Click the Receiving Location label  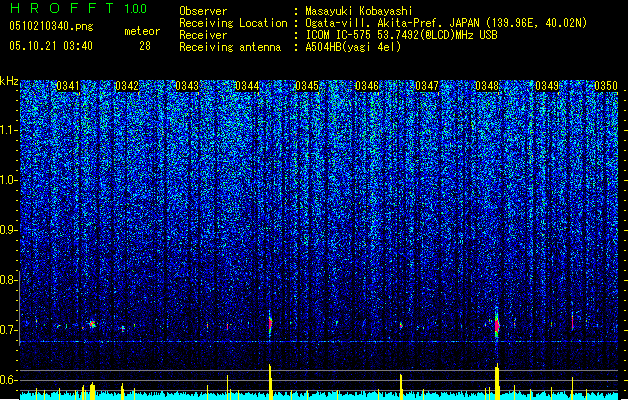coord(233,23)
